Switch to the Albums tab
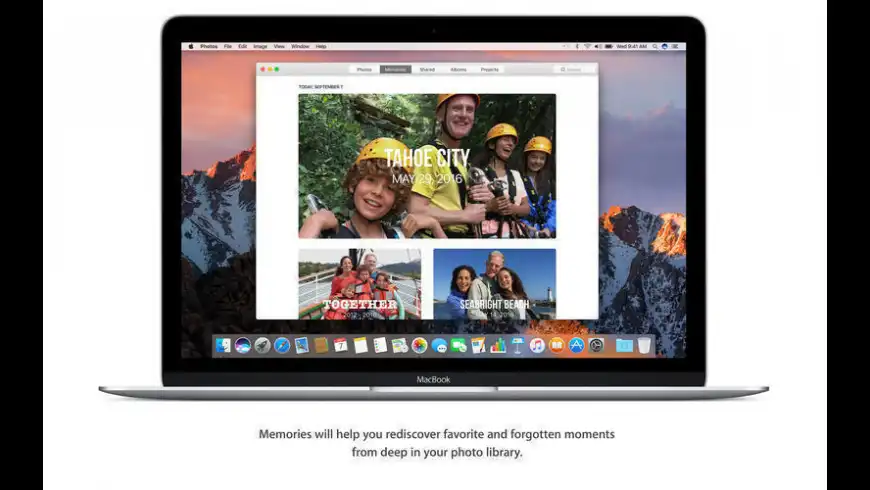The width and height of the screenshot is (870, 490). [458, 69]
